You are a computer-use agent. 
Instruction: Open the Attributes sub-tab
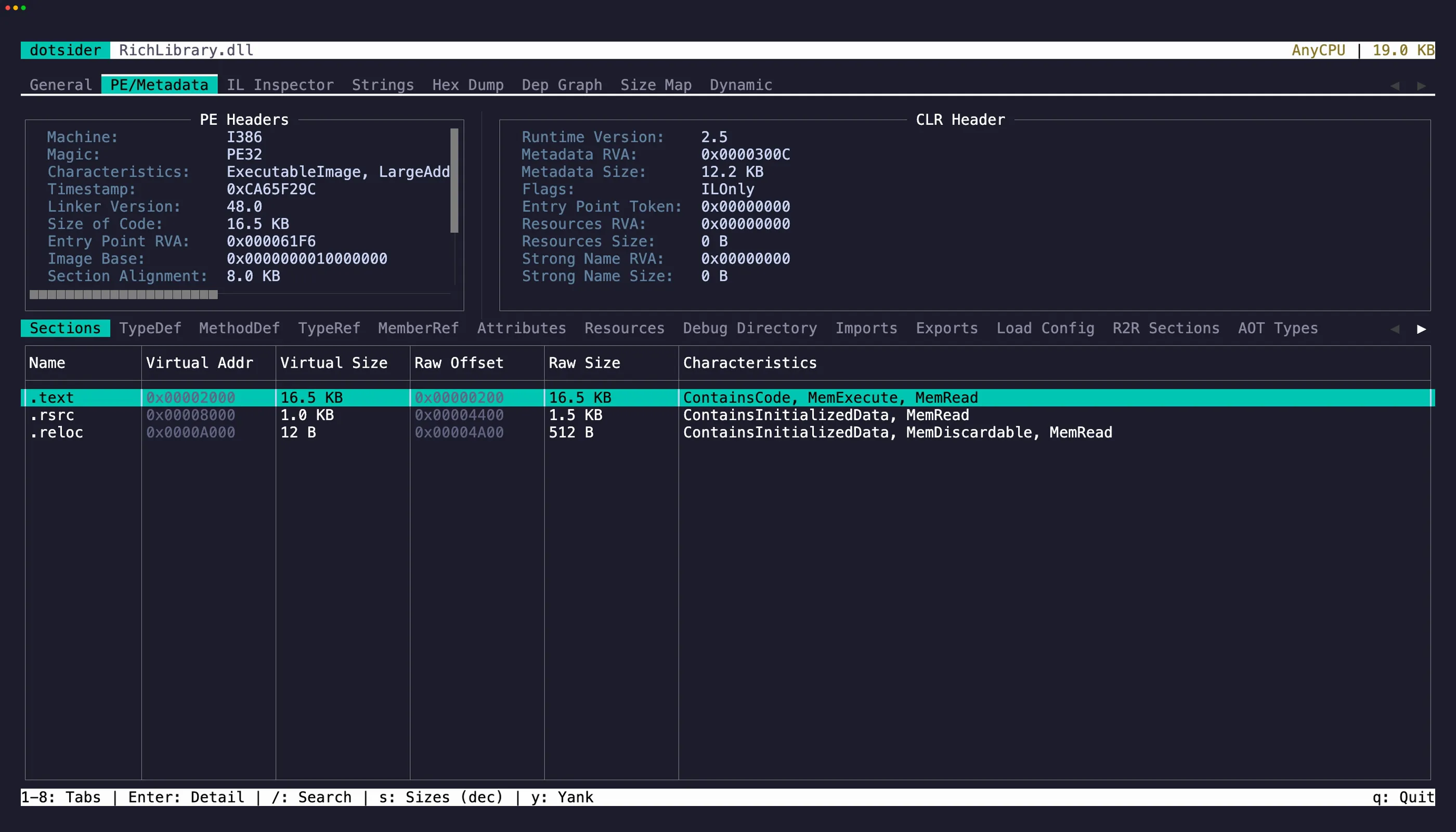[522, 329]
